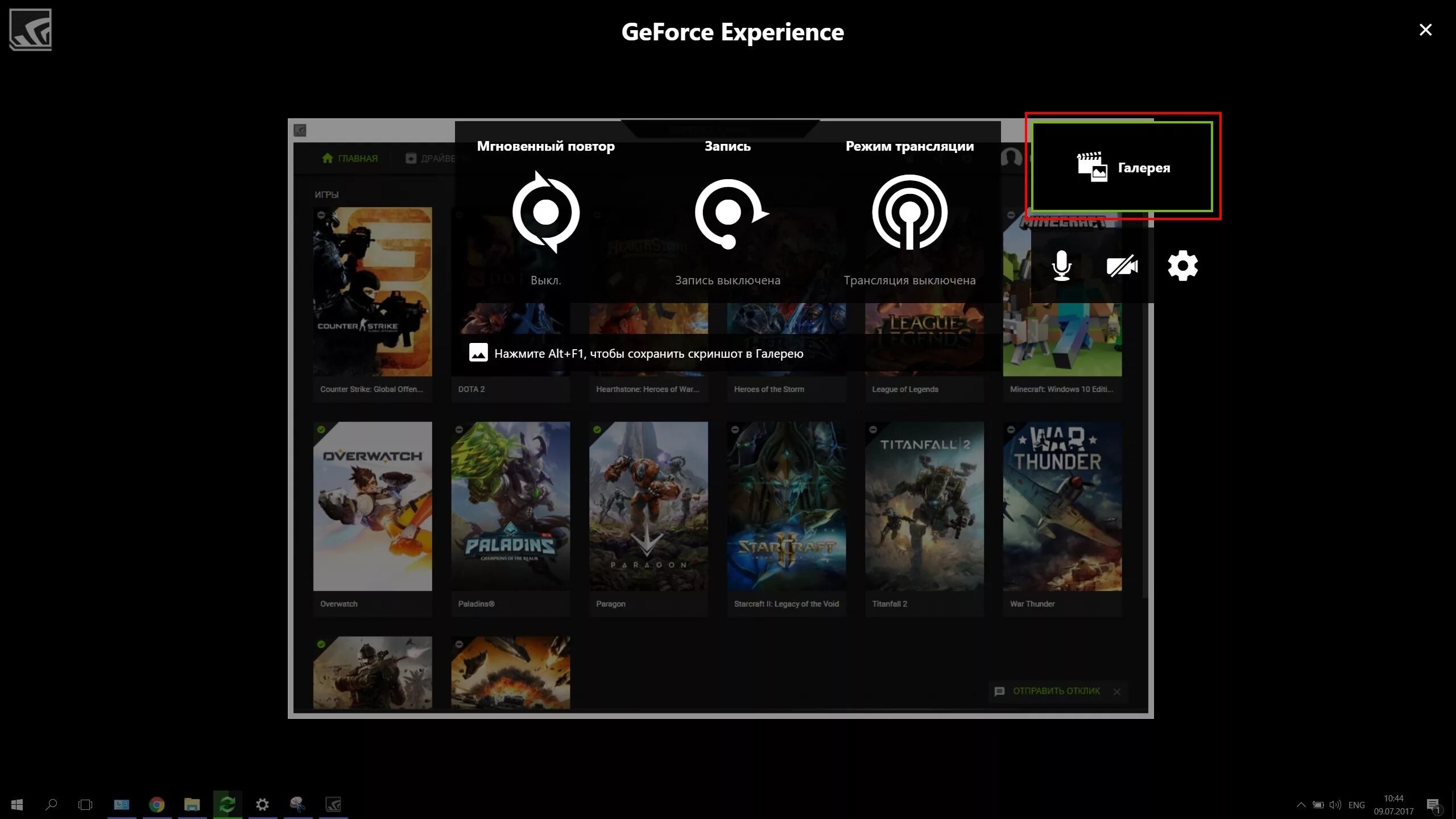Switch to the ГЛАВНАЯ tab
The image size is (1456, 819).
pyautogui.click(x=350, y=158)
